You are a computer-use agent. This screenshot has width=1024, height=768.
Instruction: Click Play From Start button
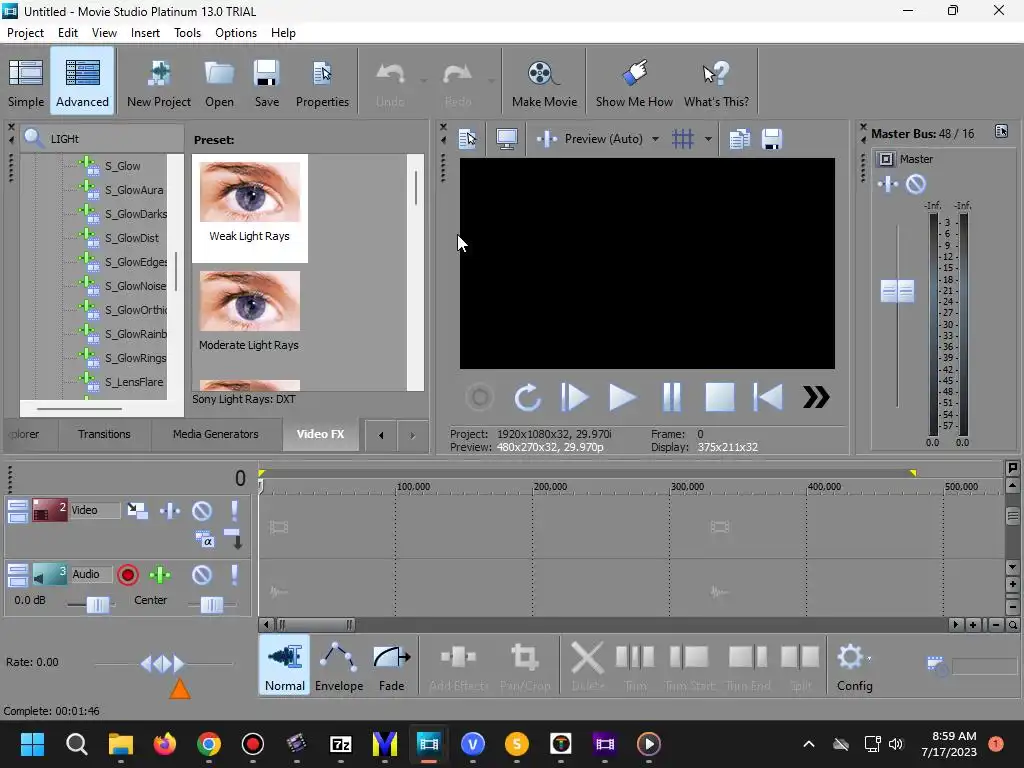pyautogui.click(x=574, y=397)
